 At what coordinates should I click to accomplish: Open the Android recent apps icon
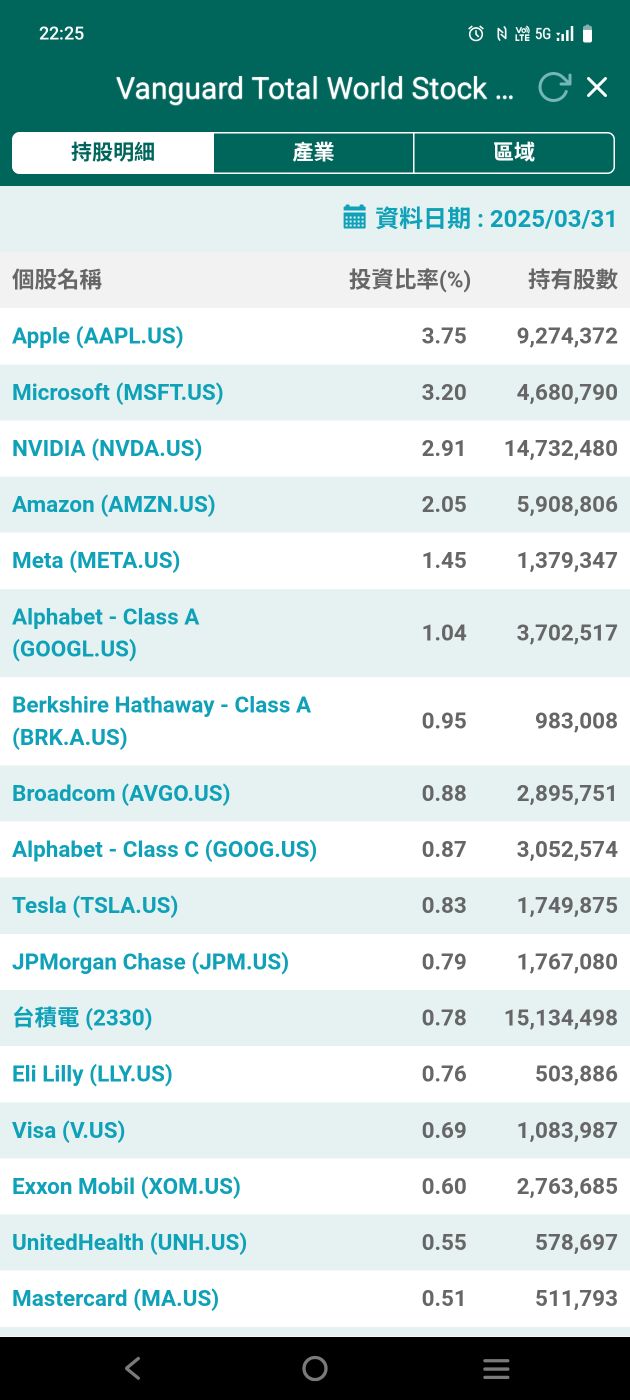(x=496, y=1368)
